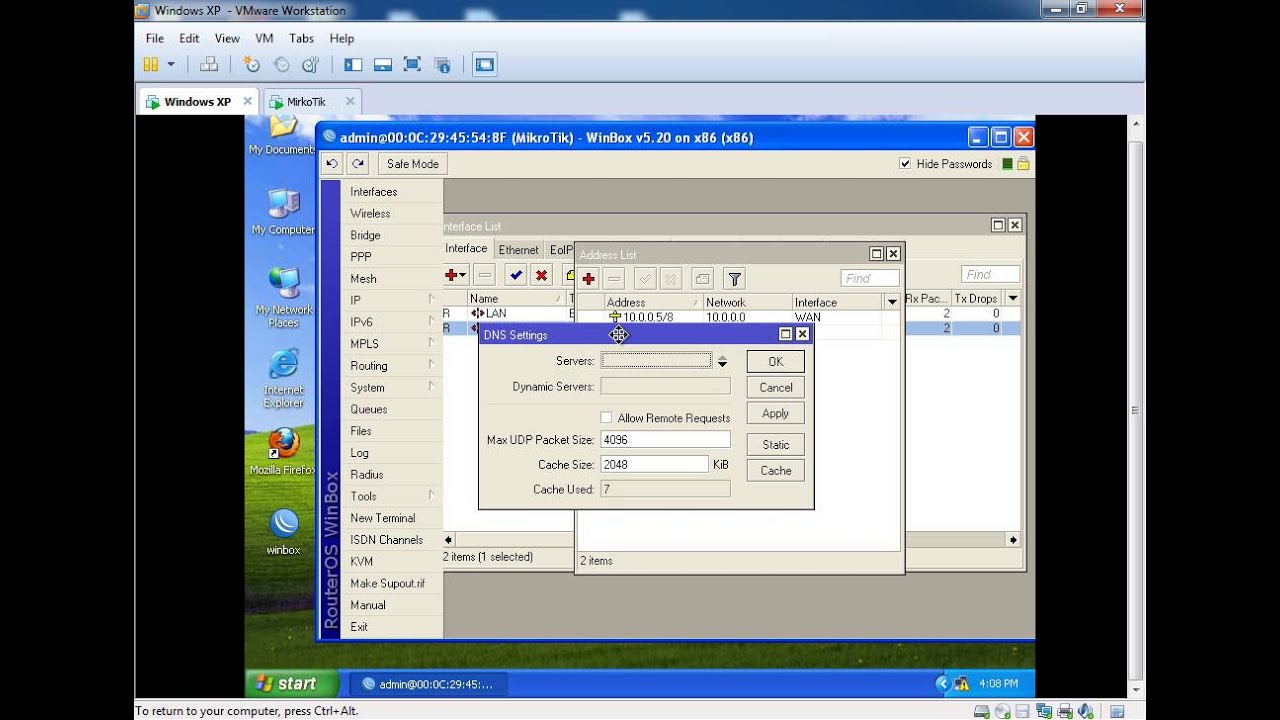This screenshot has width=1280, height=720.
Task: Enable the selected interface with the blue check
Action: (x=516, y=275)
